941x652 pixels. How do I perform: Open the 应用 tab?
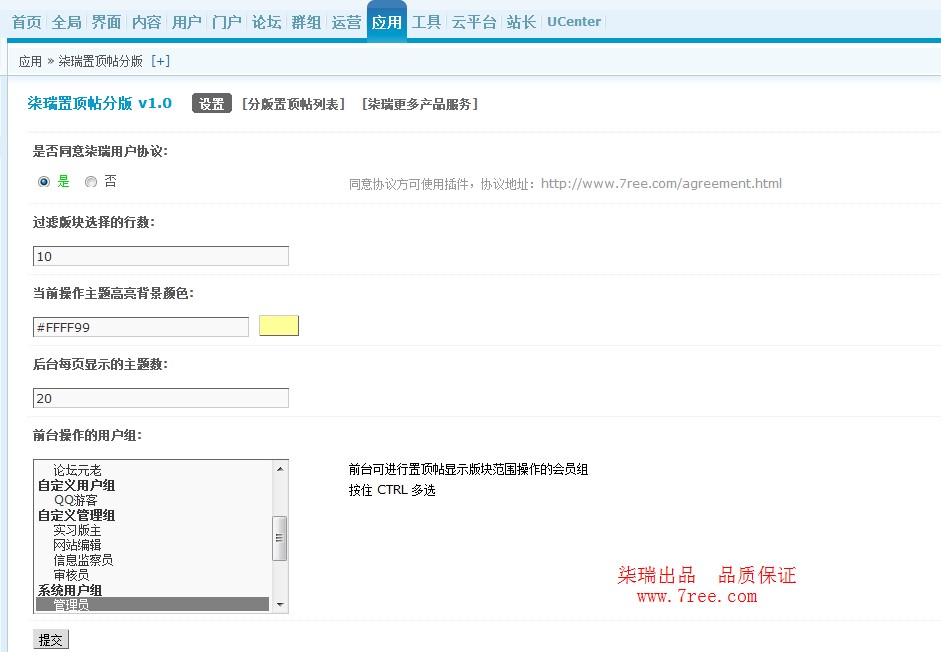tap(386, 22)
